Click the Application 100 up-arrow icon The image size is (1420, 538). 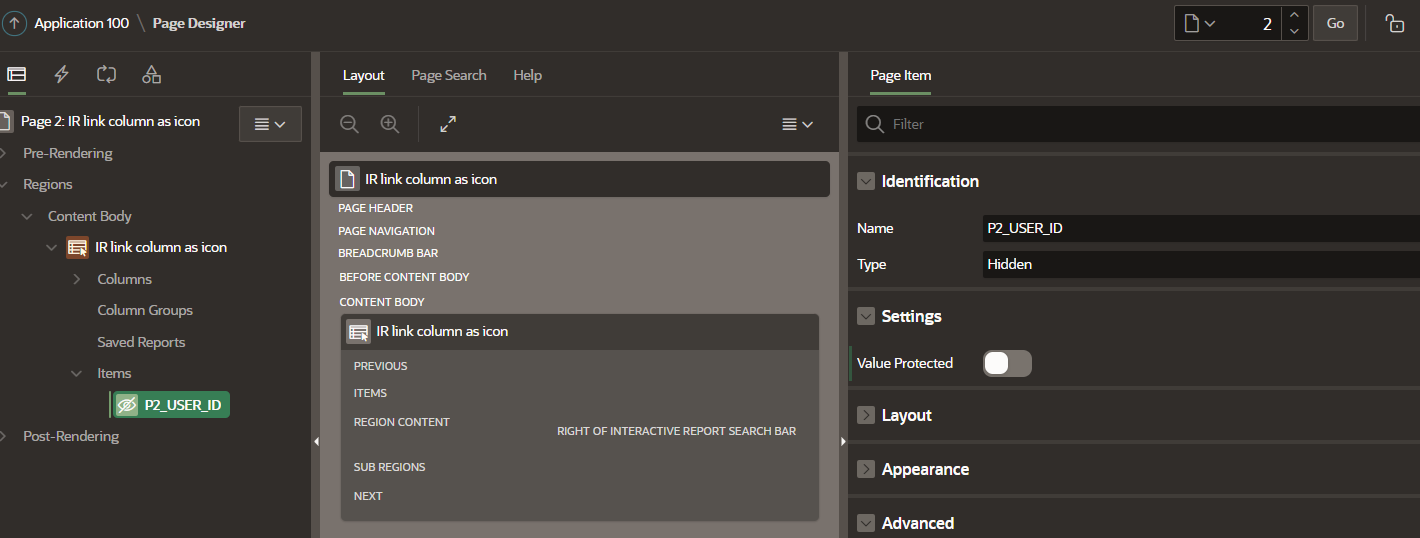[14, 23]
